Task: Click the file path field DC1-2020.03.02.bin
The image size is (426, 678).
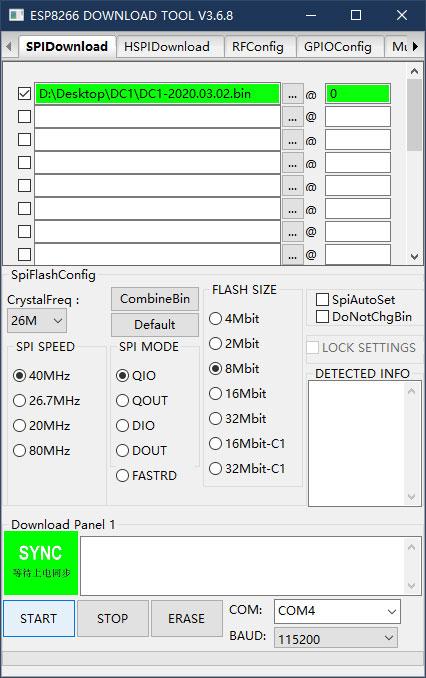Action: click(157, 94)
